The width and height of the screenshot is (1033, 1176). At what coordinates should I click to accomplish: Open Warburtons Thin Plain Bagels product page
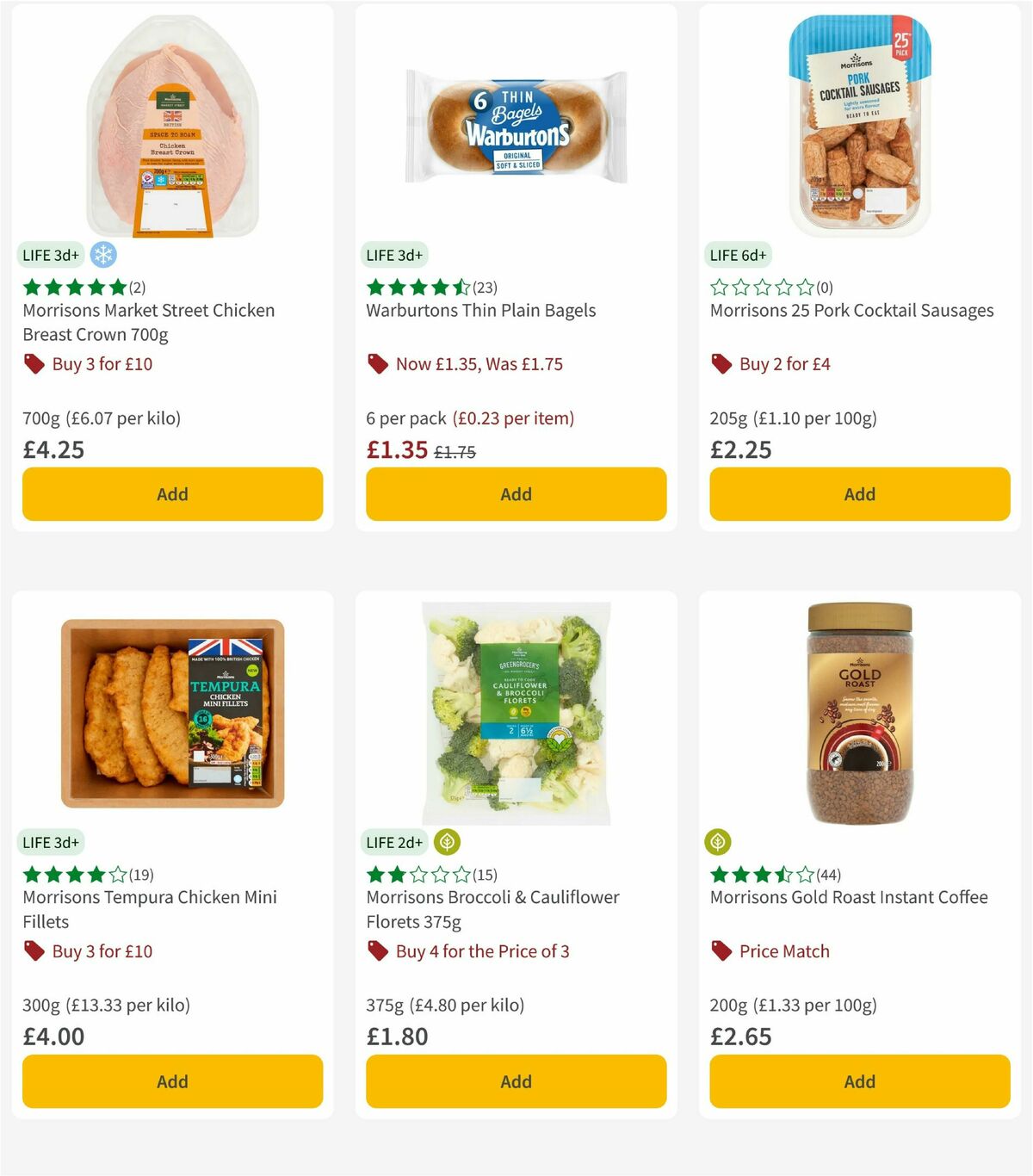point(481,310)
